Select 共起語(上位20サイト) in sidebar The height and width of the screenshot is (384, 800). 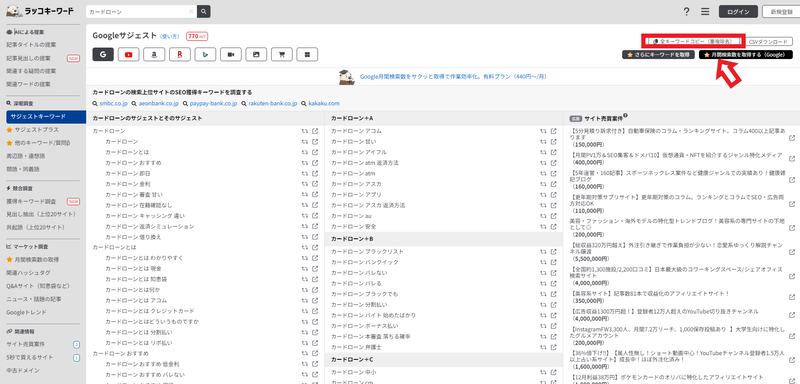click(x=35, y=227)
